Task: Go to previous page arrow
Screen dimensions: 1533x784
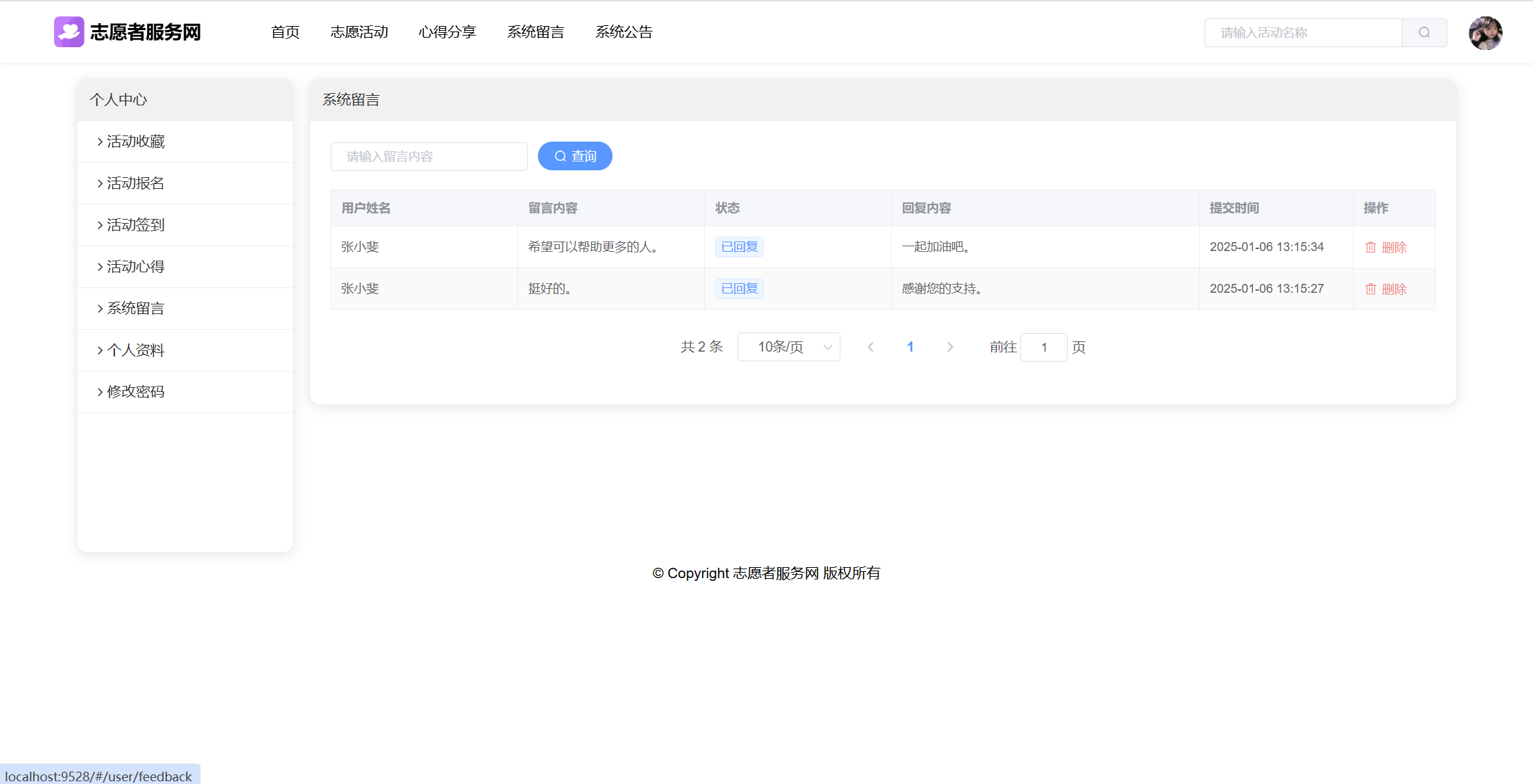Action: 871,348
